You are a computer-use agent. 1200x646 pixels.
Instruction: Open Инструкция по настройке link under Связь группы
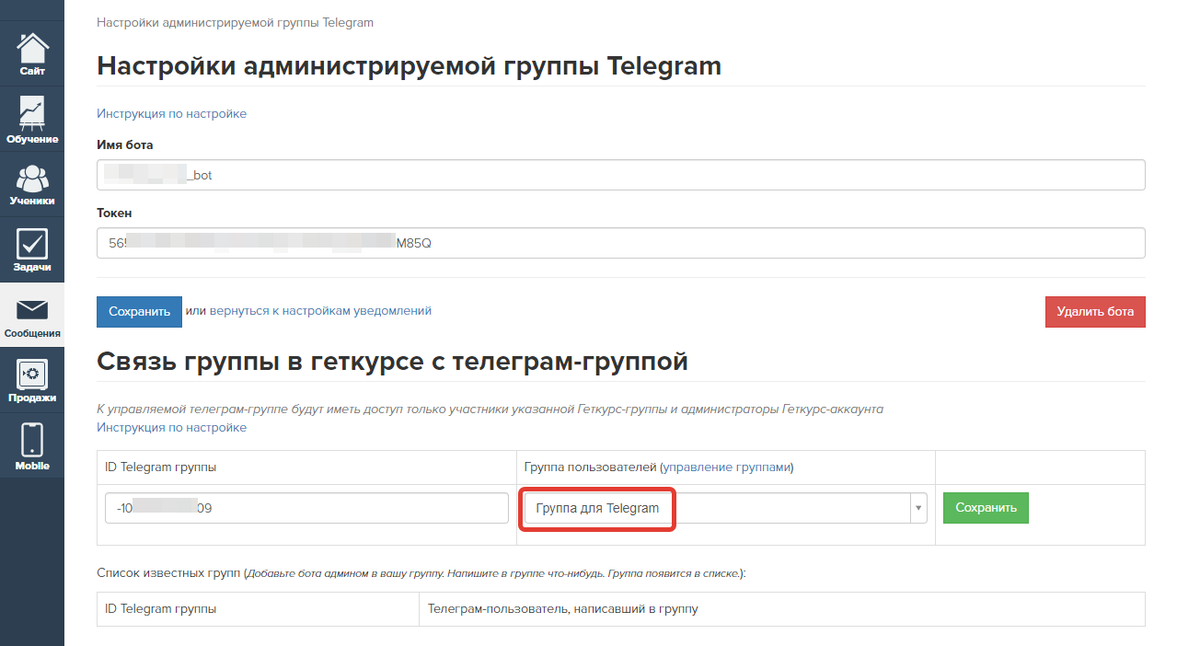tap(172, 428)
